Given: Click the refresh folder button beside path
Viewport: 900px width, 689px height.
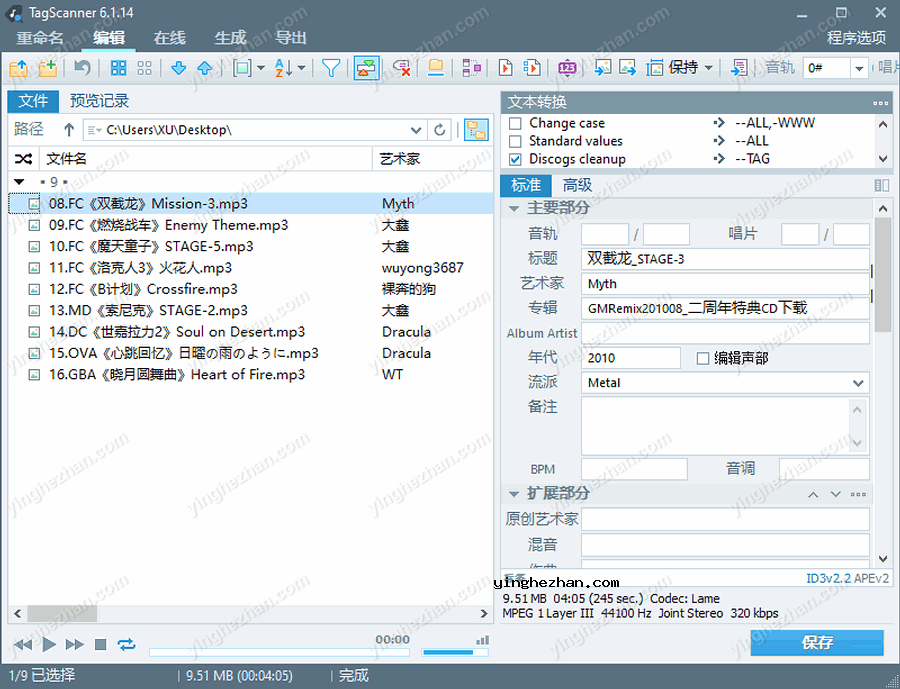Looking at the screenshot, I should coord(439,130).
